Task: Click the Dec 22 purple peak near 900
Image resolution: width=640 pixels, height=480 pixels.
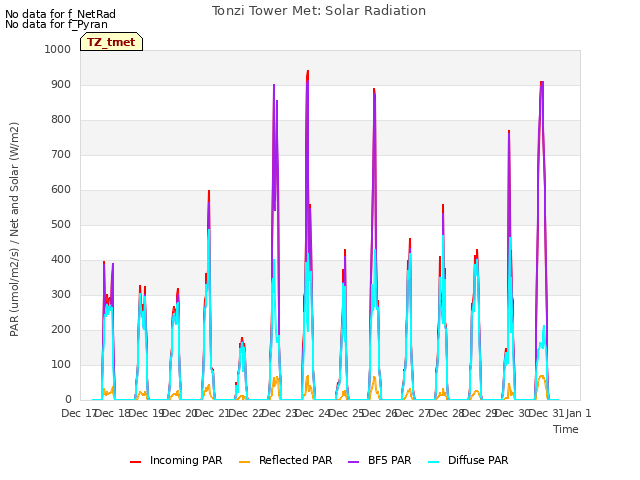Action: click(274, 85)
